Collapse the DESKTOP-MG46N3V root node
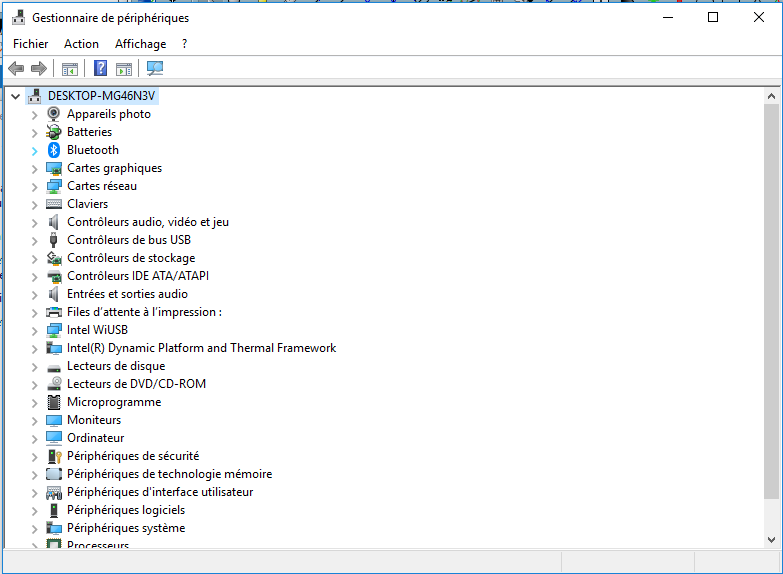Screen dimensions: 783x574 (x=15, y=96)
